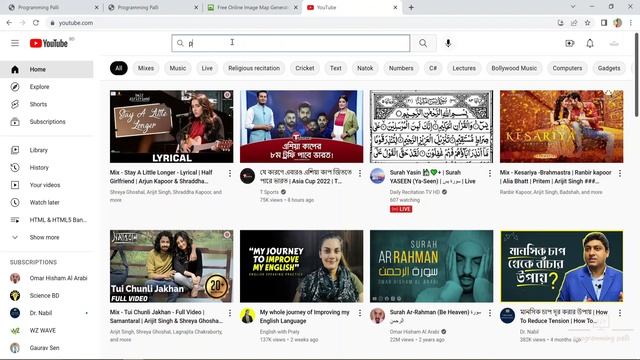Open options menu for Tui Chunli Jakhan mix

pos(230,313)
